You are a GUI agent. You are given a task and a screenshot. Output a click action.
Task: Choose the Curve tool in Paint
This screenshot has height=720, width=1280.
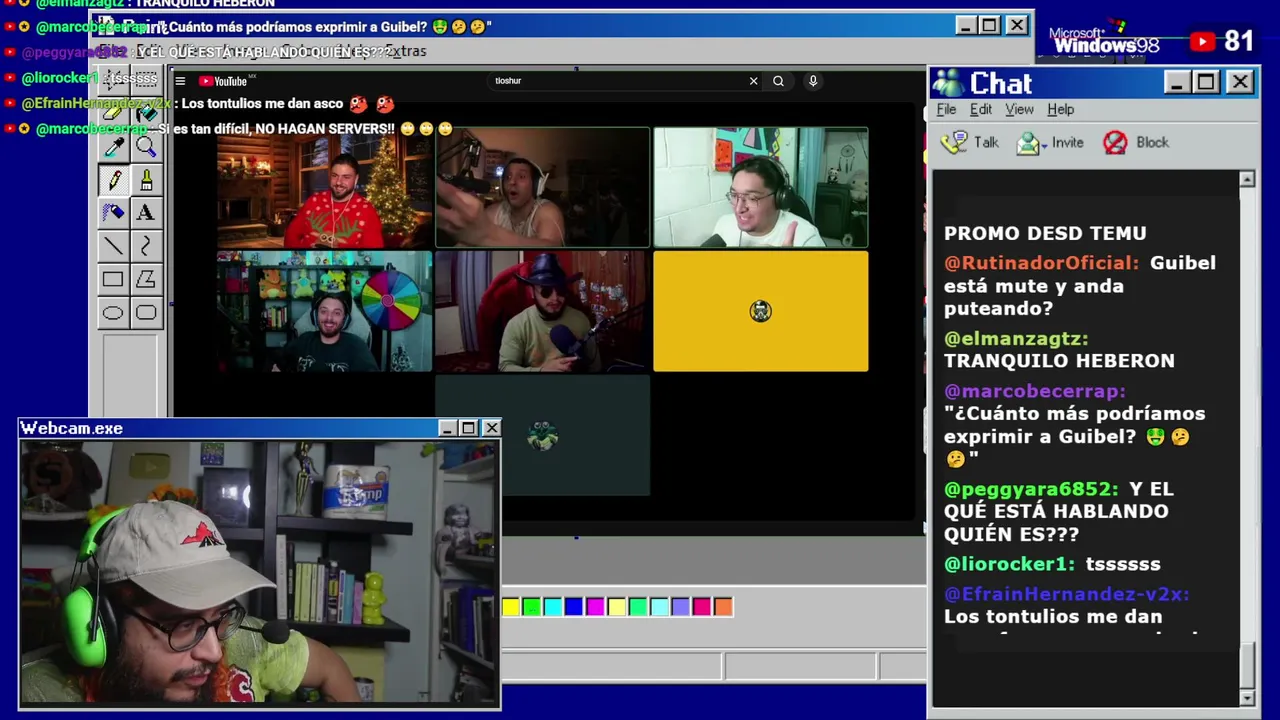tap(146, 246)
